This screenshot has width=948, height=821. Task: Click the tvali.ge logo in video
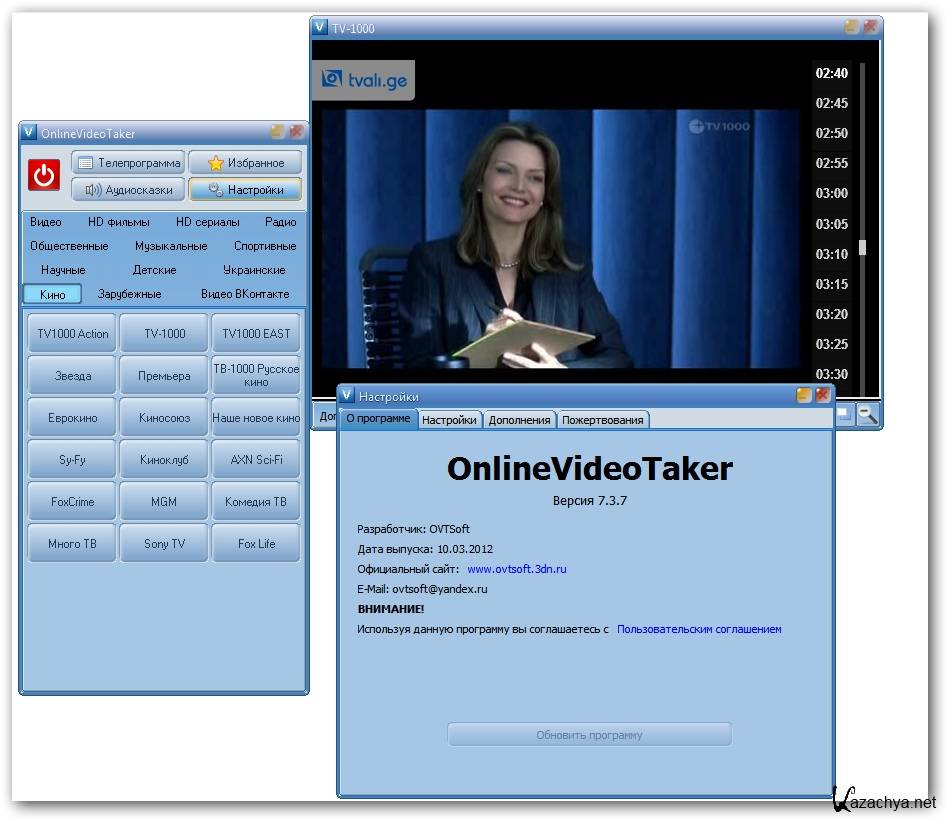(x=363, y=81)
